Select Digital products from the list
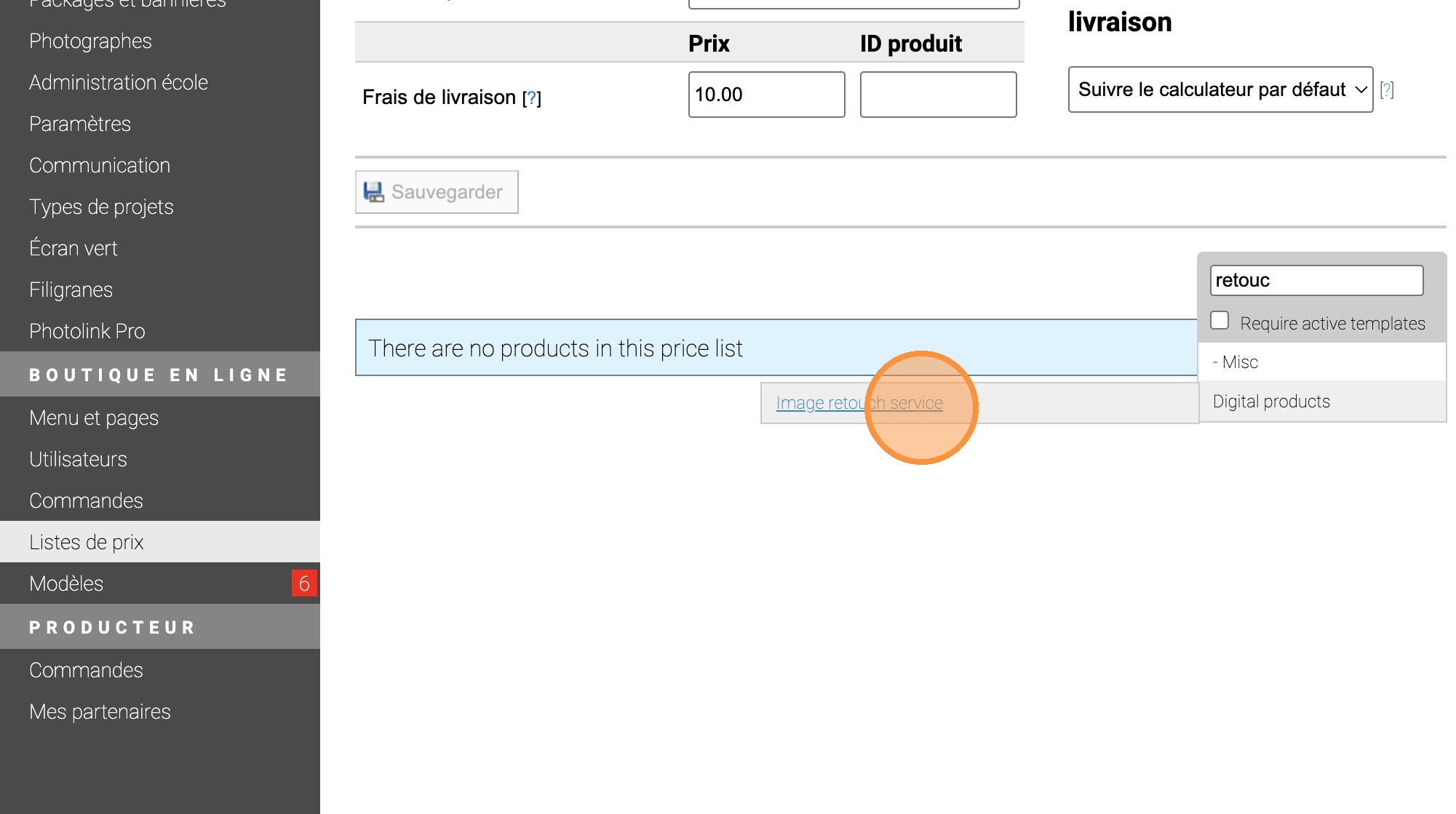Screen dimensions: 1456x814 [x=1271, y=402]
